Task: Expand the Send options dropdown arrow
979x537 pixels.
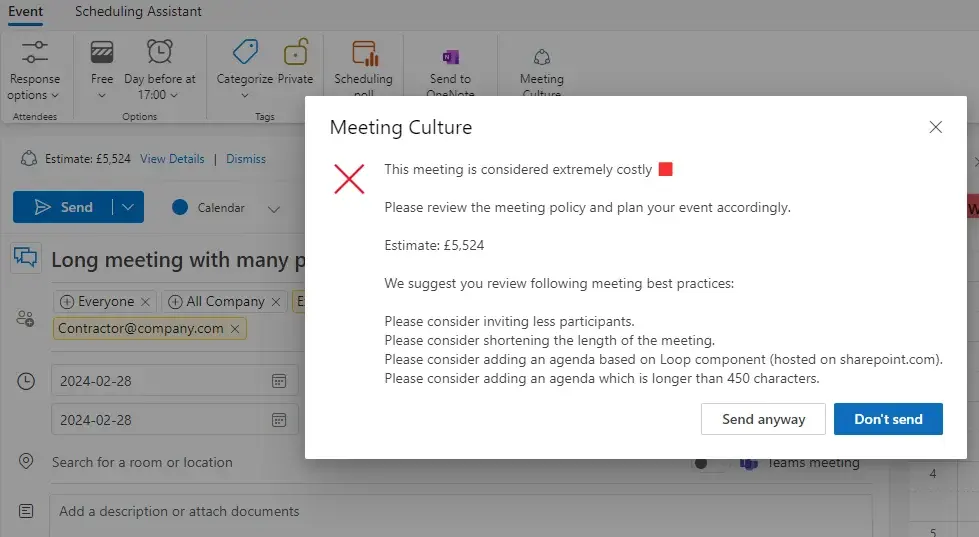Action: (x=128, y=207)
